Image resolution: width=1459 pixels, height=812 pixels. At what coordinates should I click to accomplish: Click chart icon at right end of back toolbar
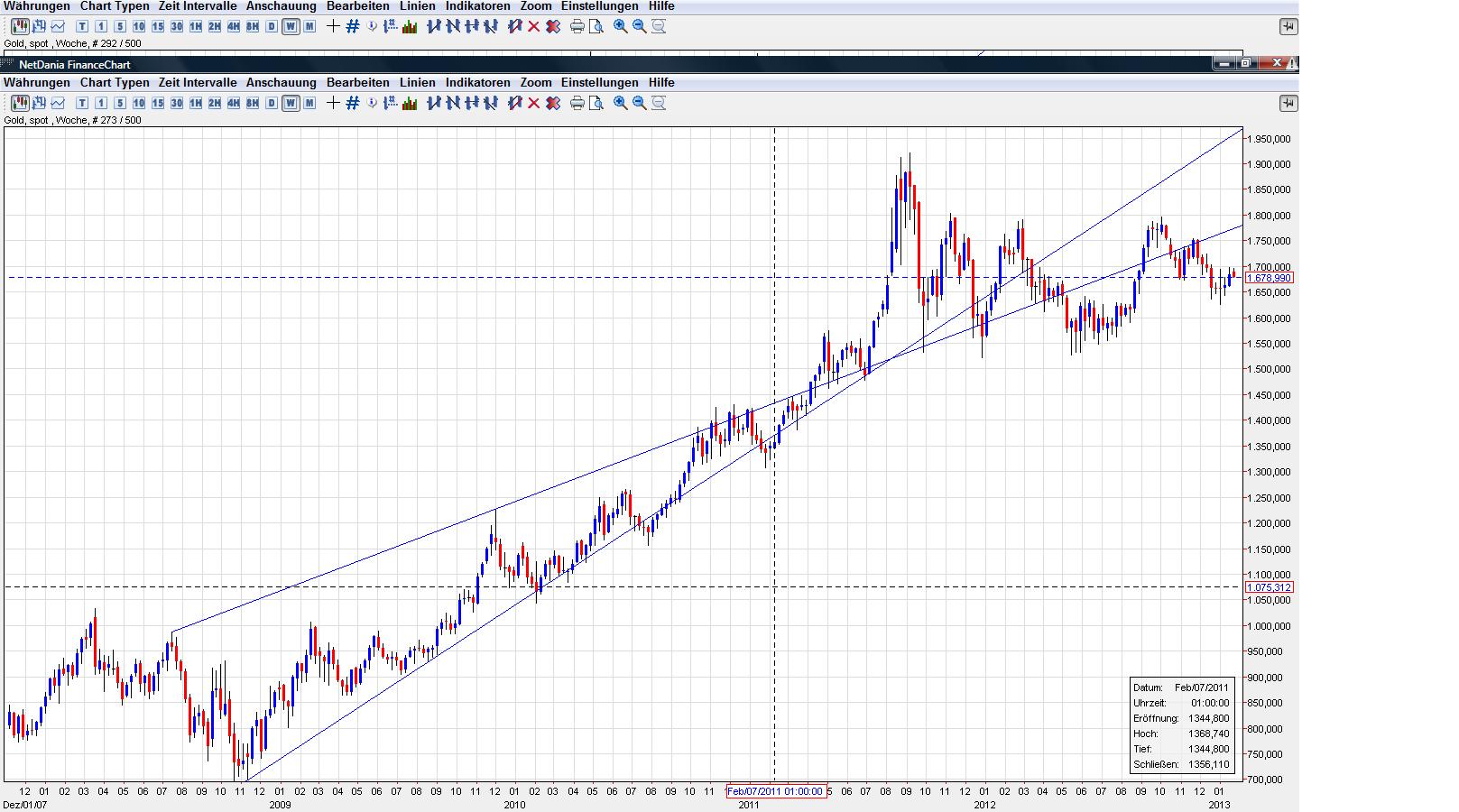pos(1288,27)
